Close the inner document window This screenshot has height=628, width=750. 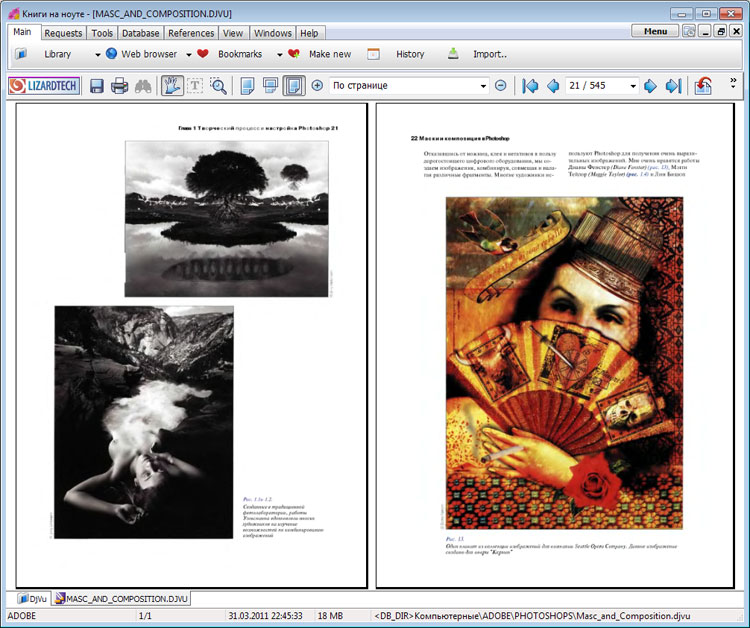pyautogui.click(x=737, y=31)
